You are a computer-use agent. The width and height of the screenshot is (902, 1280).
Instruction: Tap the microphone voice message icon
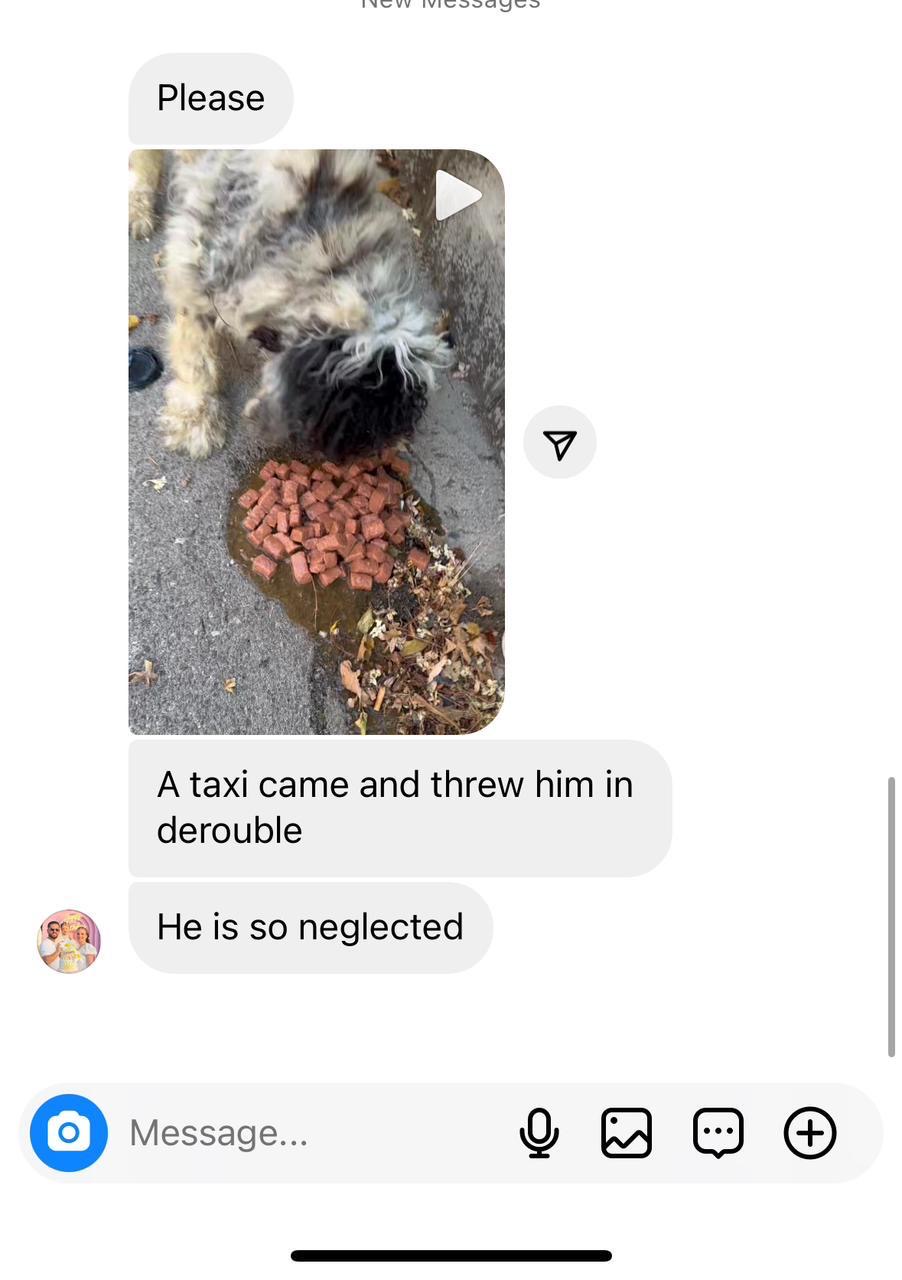point(539,1133)
